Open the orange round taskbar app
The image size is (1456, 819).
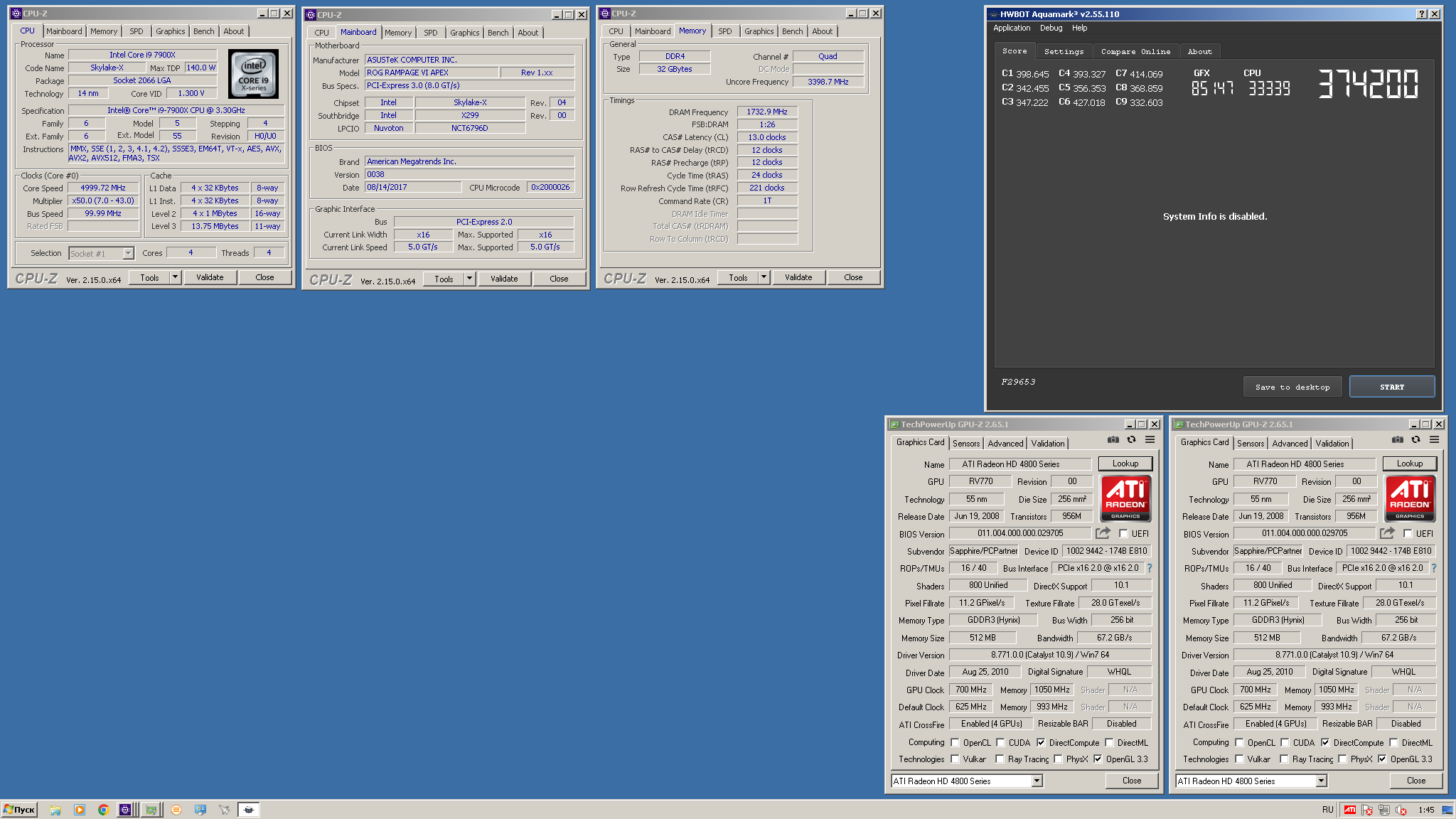click(176, 810)
